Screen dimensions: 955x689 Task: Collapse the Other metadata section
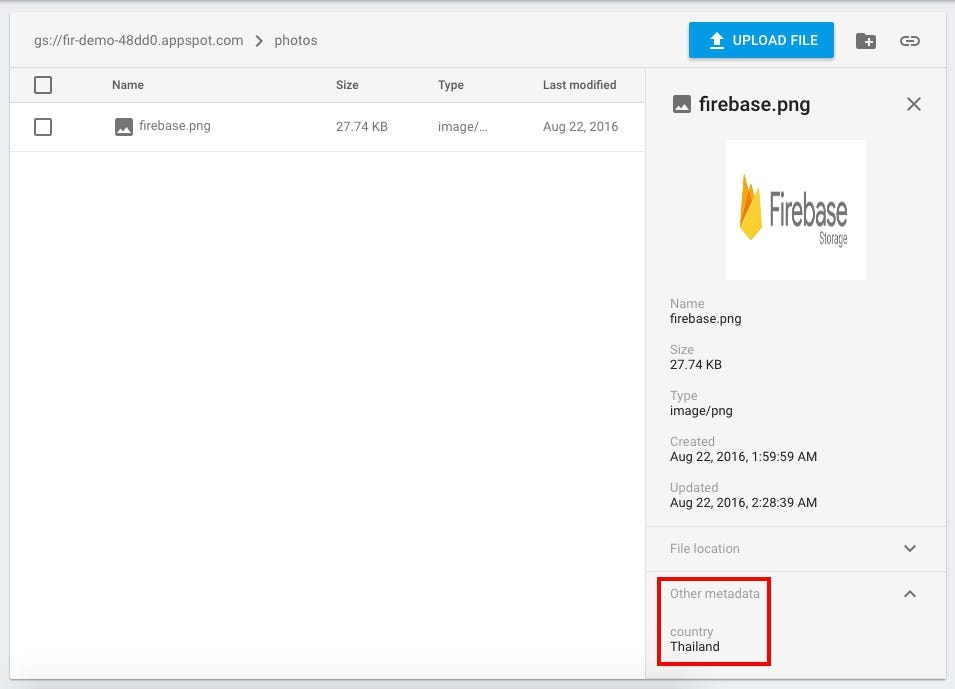point(909,594)
